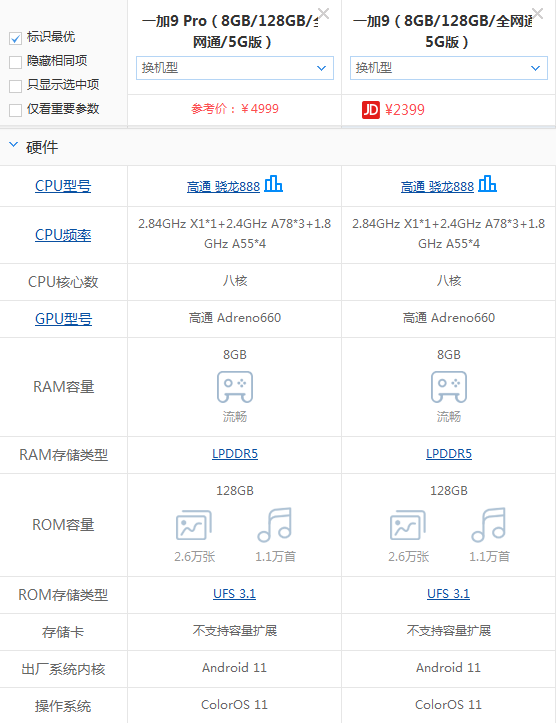This screenshot has width=556, height=723.
Task: Click 不支持容量扩展 in 一加9 Pro column
Action: tap(235, 630)
